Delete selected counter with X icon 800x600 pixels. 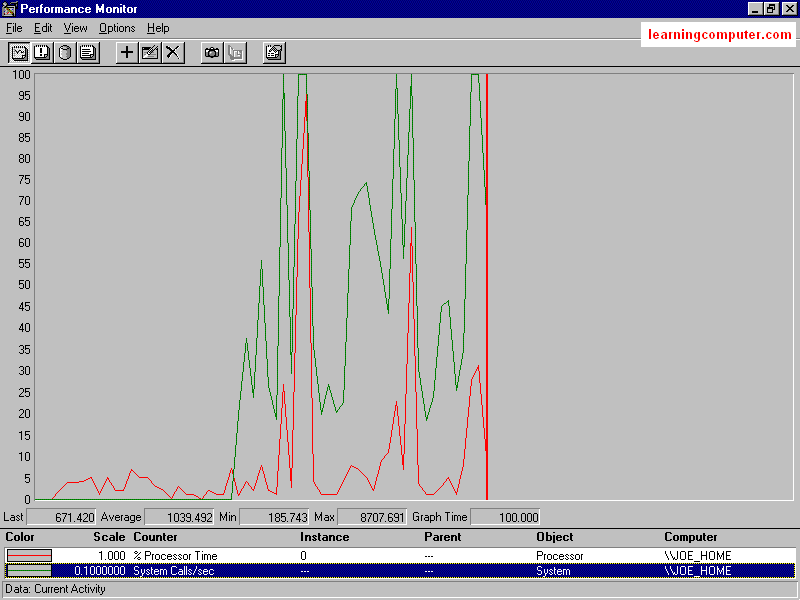click(x=173, y=53)
